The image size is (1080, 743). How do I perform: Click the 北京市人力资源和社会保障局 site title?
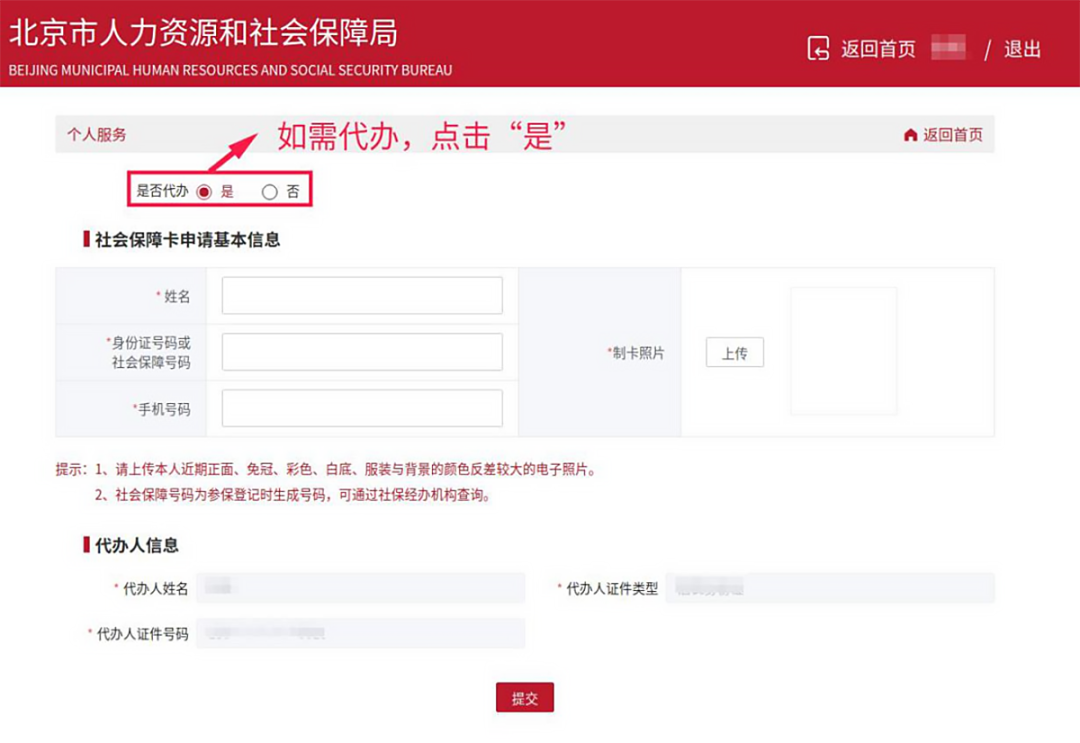click(x=203, y=32)
